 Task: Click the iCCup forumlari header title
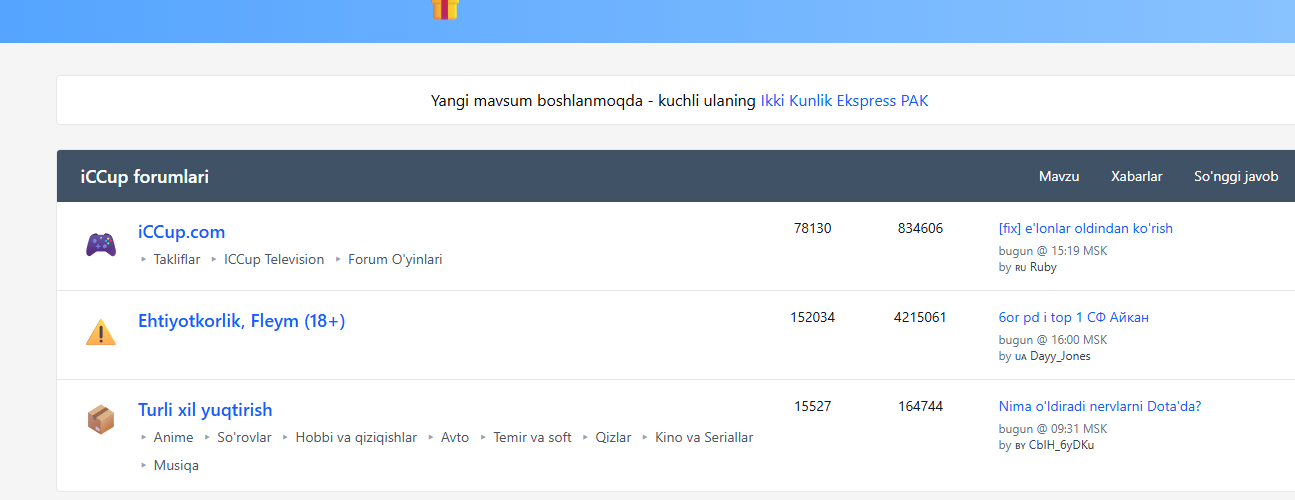pos(145,177)
